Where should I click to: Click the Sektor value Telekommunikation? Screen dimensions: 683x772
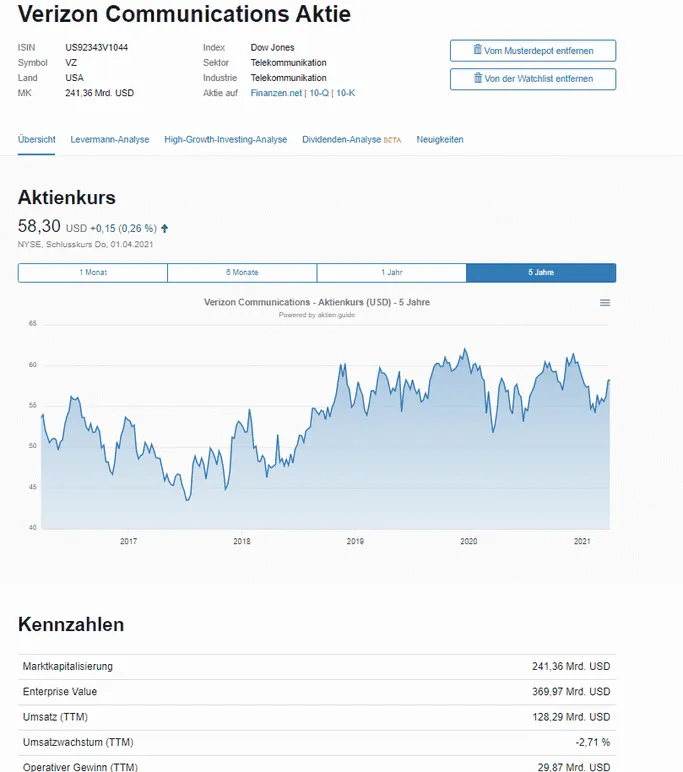click(x=289, y=63)
